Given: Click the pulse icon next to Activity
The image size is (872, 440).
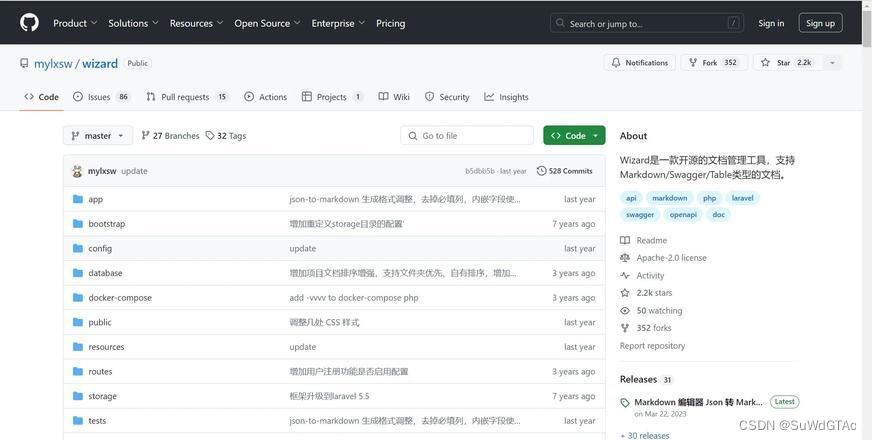Looking at the screenshot, I should tap(625, 275).
